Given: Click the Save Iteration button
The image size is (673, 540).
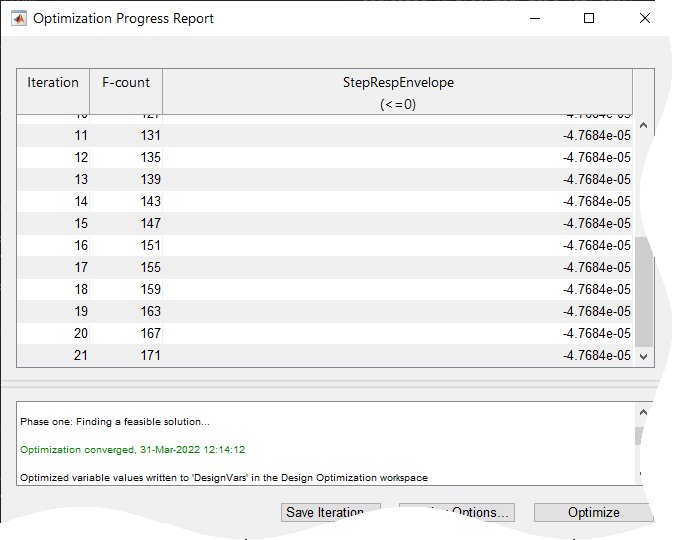Looking at the screenshot, I should (330, 512).
